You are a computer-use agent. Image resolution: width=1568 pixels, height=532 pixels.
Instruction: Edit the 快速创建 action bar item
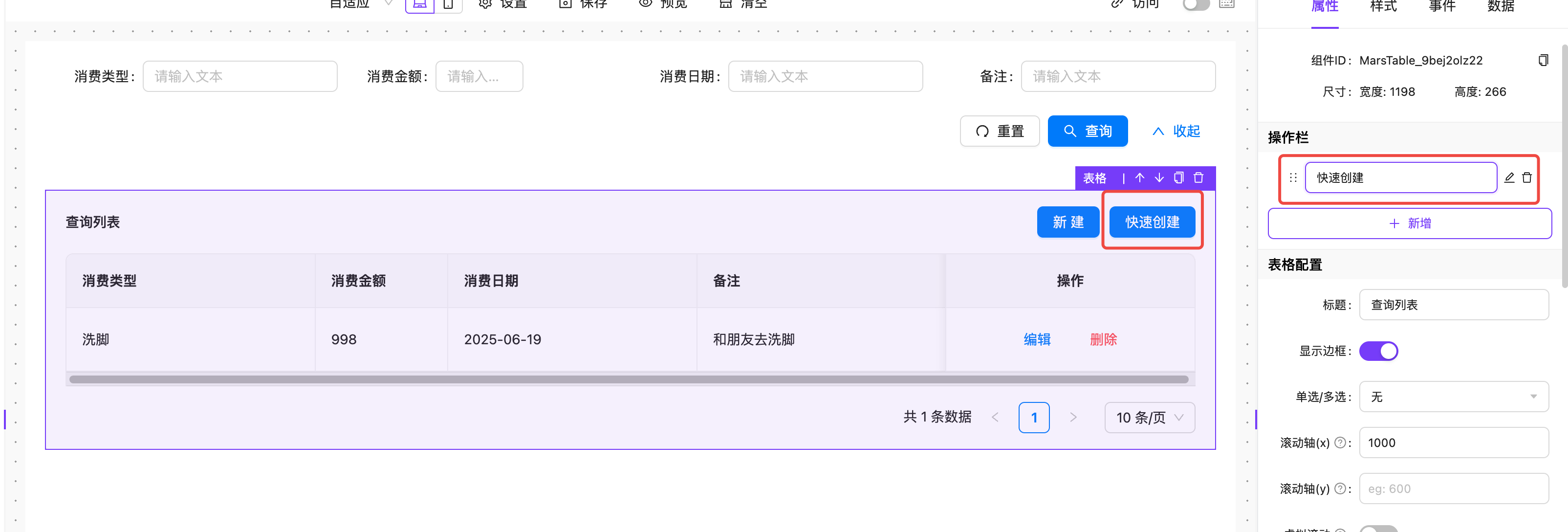click(x=1509, y=177)
